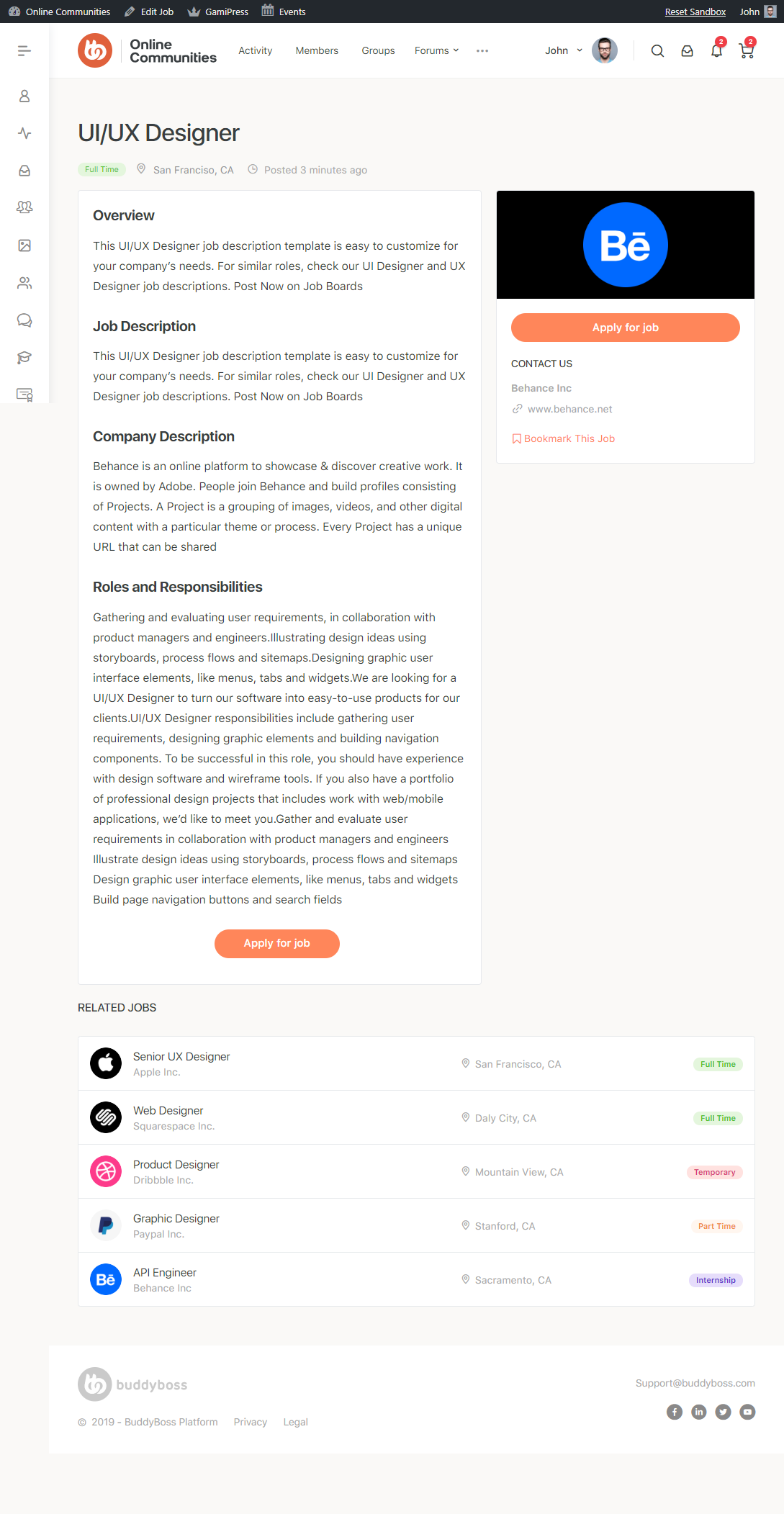Expand the John user account dropdown
Screen dimensions: 784x1514
[564, 51]
